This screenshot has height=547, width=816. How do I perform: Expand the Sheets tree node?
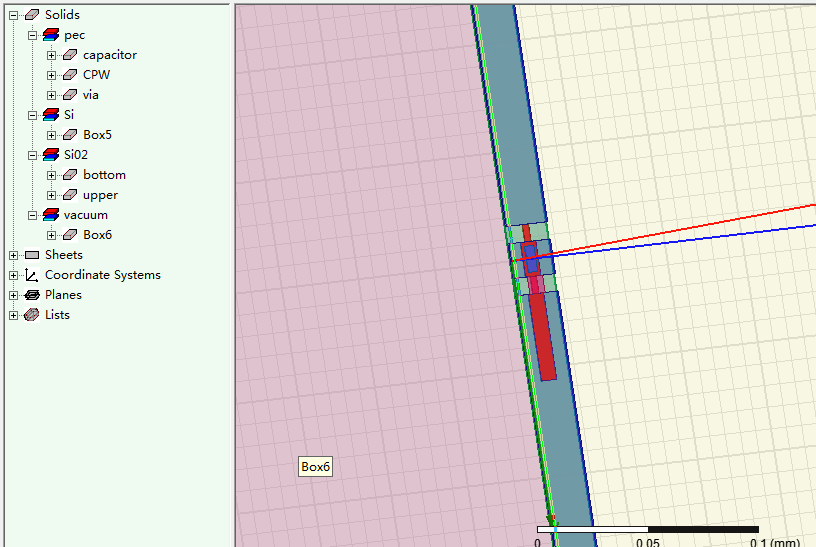(x=14, y=255)
